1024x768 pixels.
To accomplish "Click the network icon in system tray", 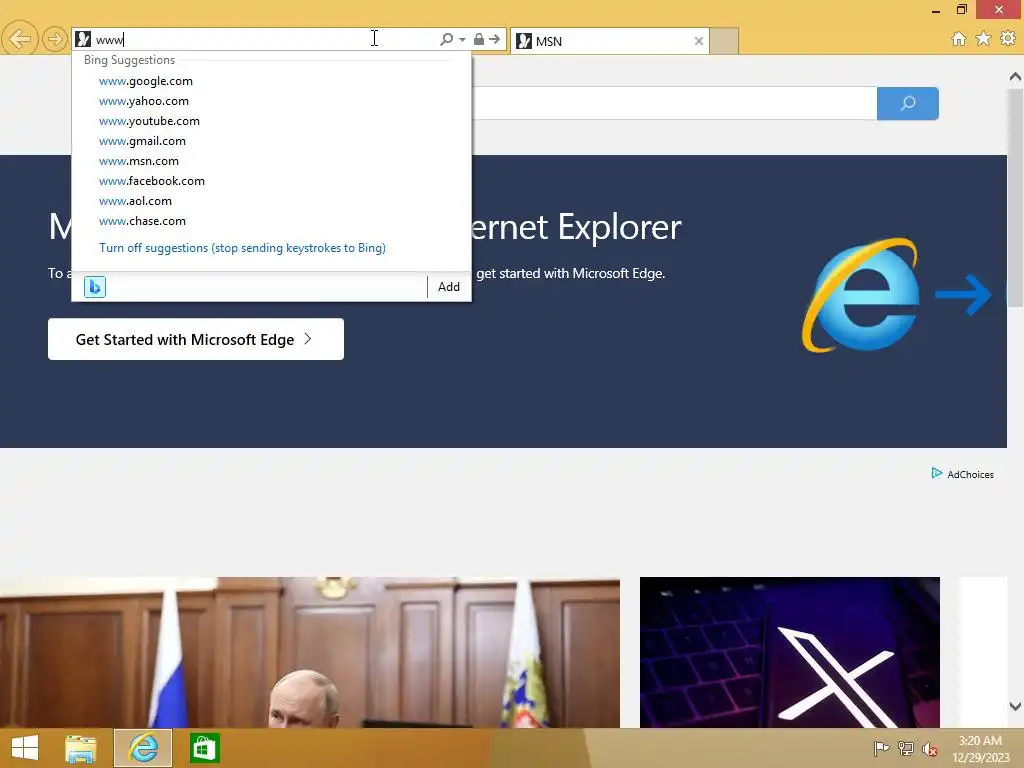I will pos(906,749).
